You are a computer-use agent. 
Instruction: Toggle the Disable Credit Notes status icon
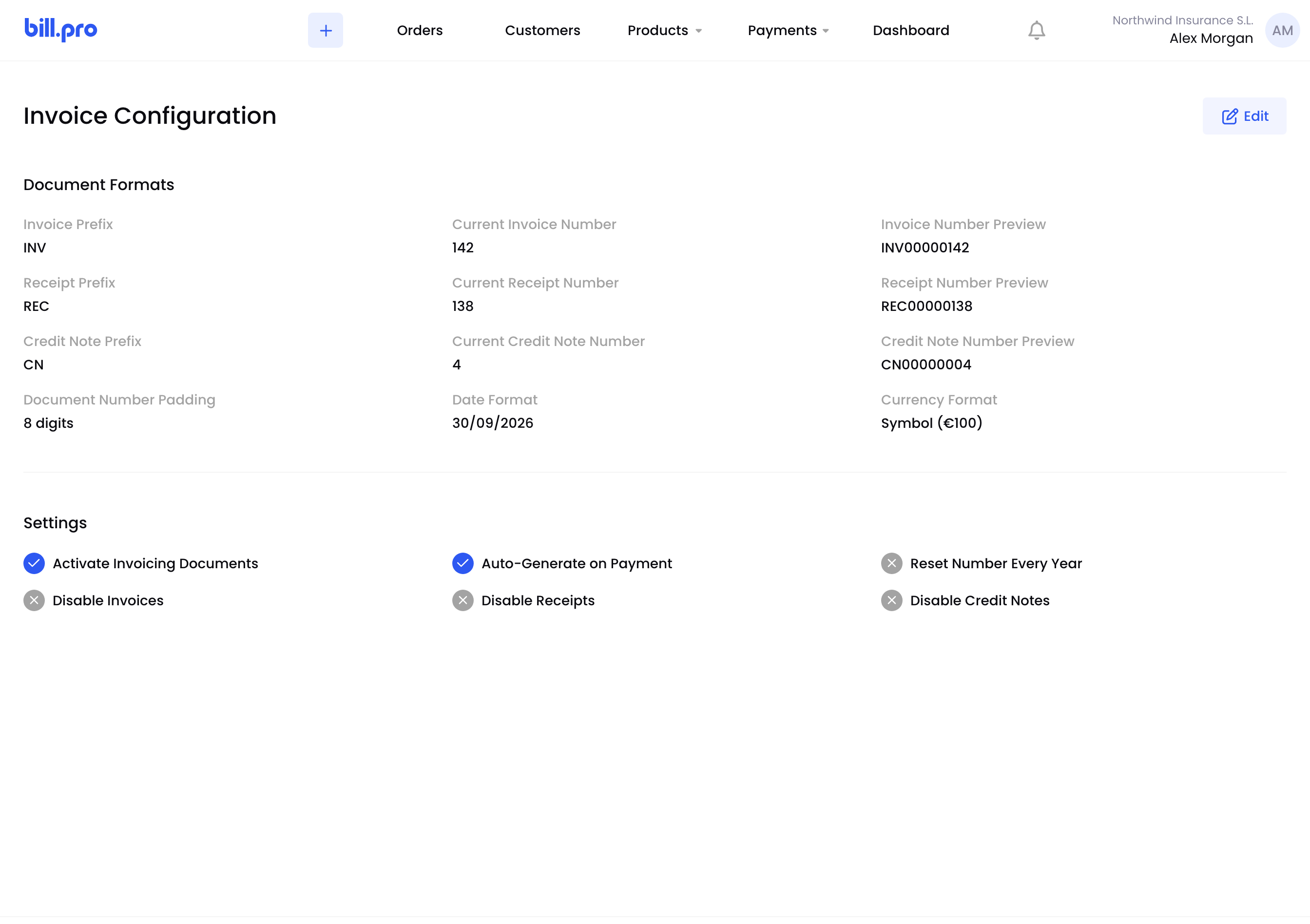click(891, 600)
